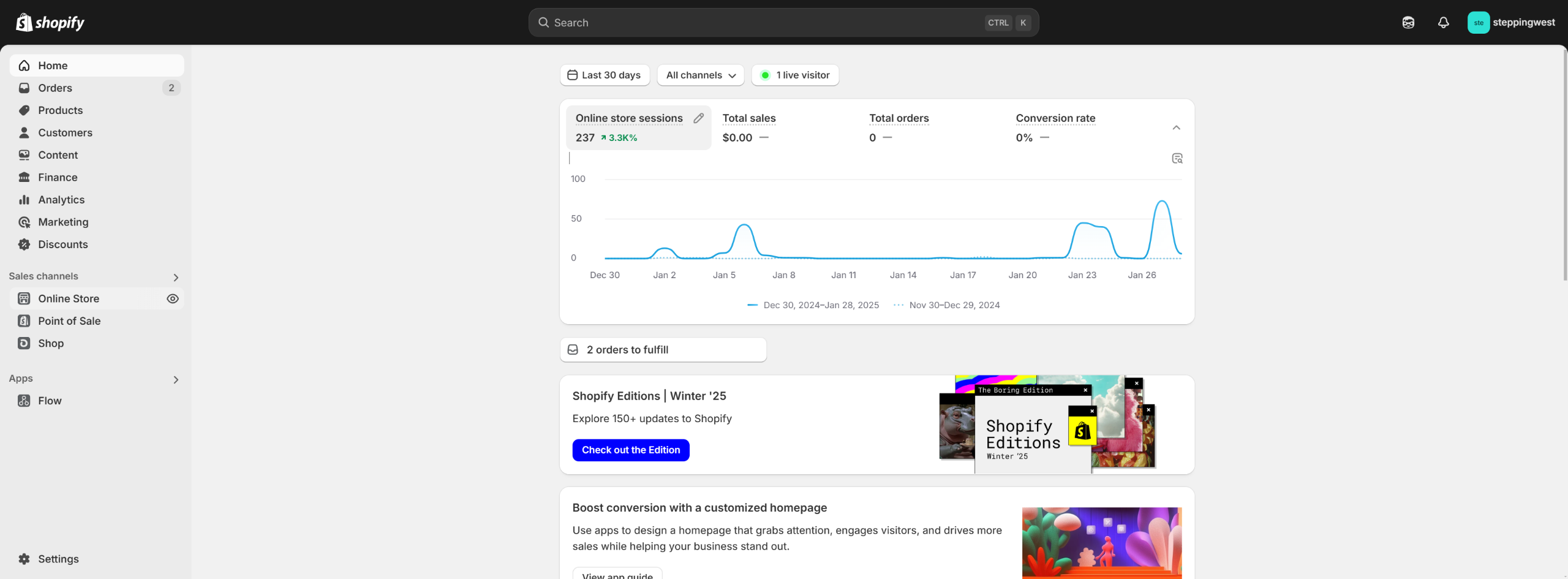Click the Analytics bar chart icon
This screenshot has height=579, width=1568.
click(x=24, y=200)
